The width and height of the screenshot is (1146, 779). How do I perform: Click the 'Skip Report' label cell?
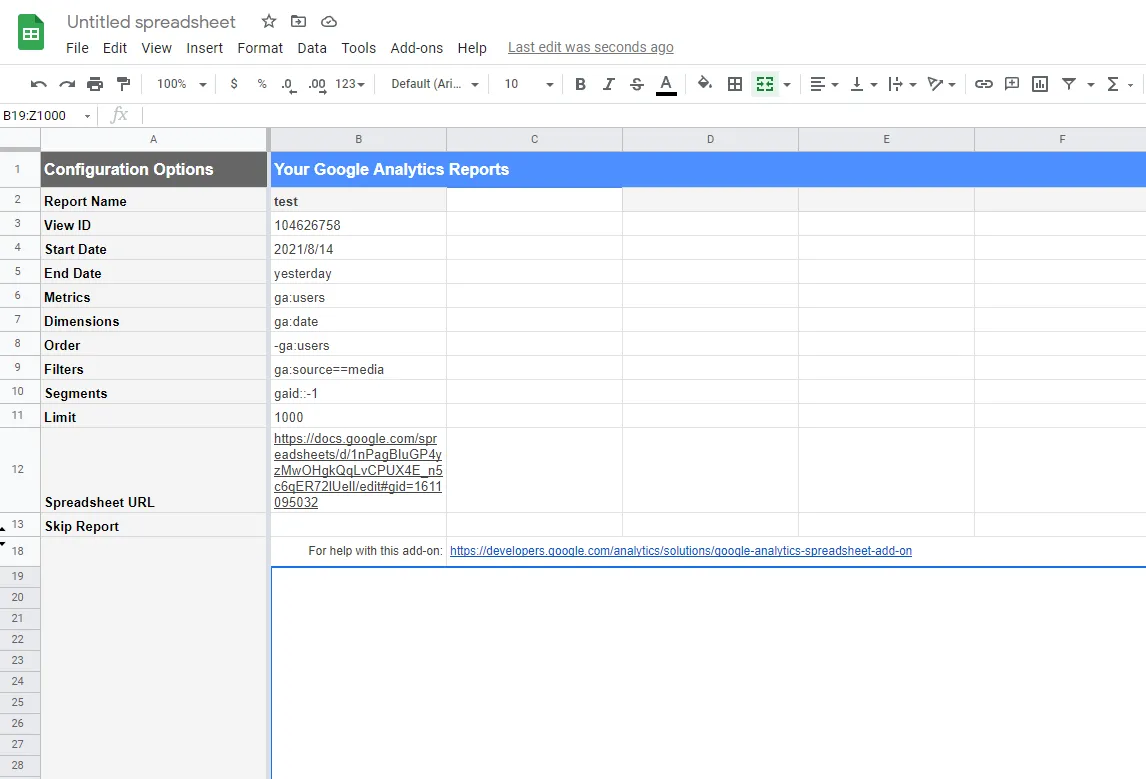(153, 525)
